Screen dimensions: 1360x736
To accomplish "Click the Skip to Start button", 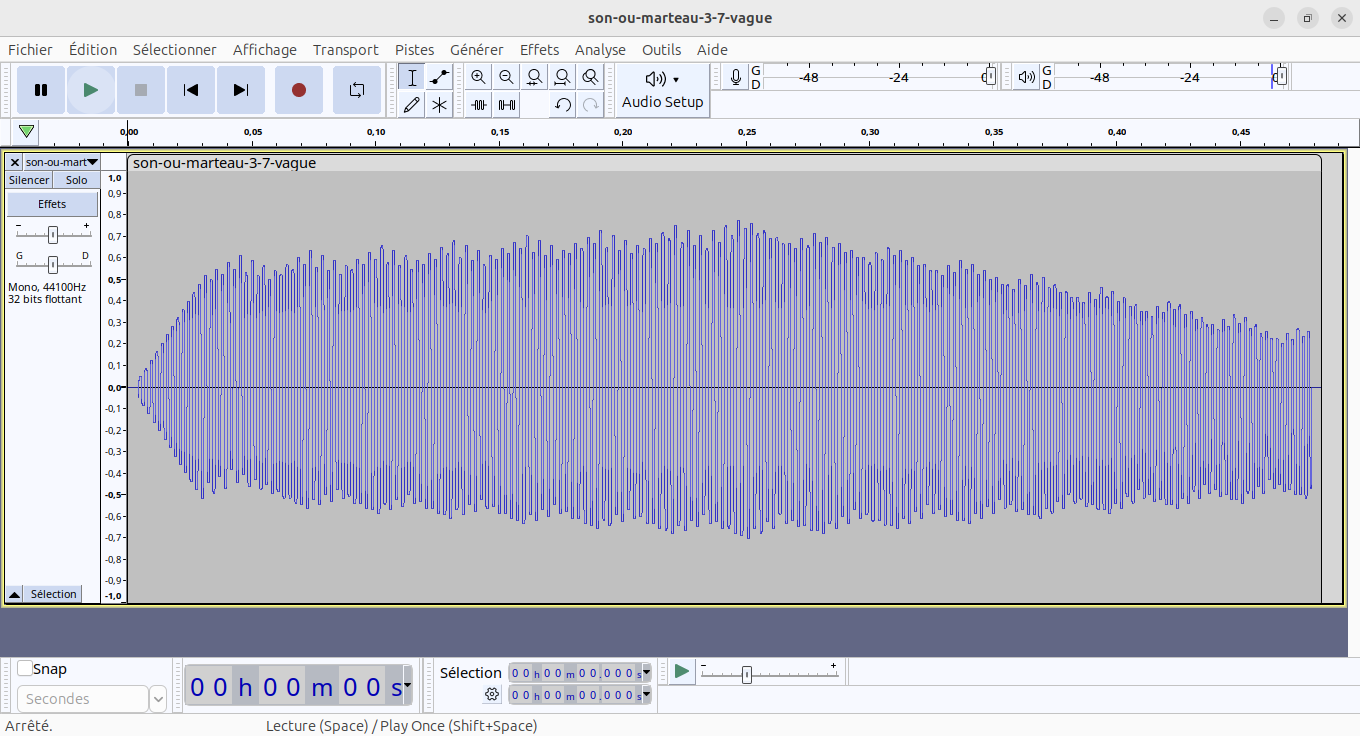I will 190,90.
